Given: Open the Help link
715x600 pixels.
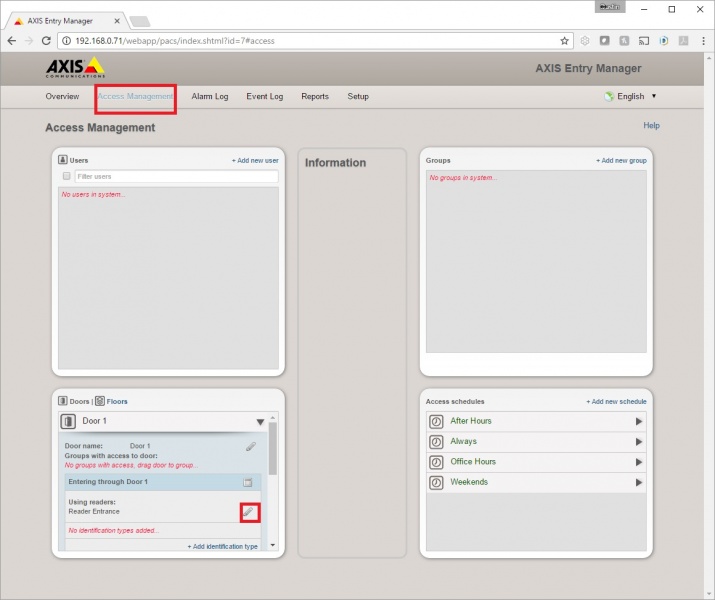Looking at the screenshot, I should tap(651, 125).
